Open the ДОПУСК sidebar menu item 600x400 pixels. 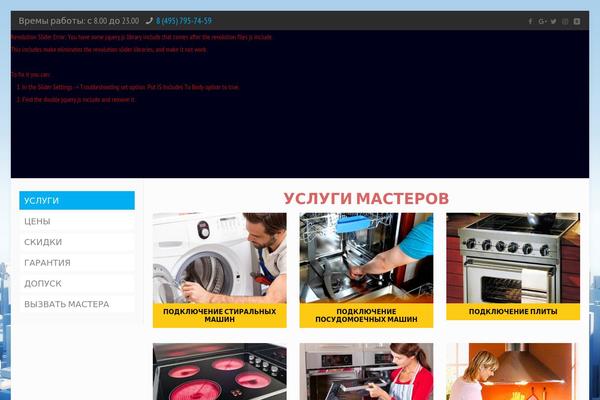(x=77, y=283)
